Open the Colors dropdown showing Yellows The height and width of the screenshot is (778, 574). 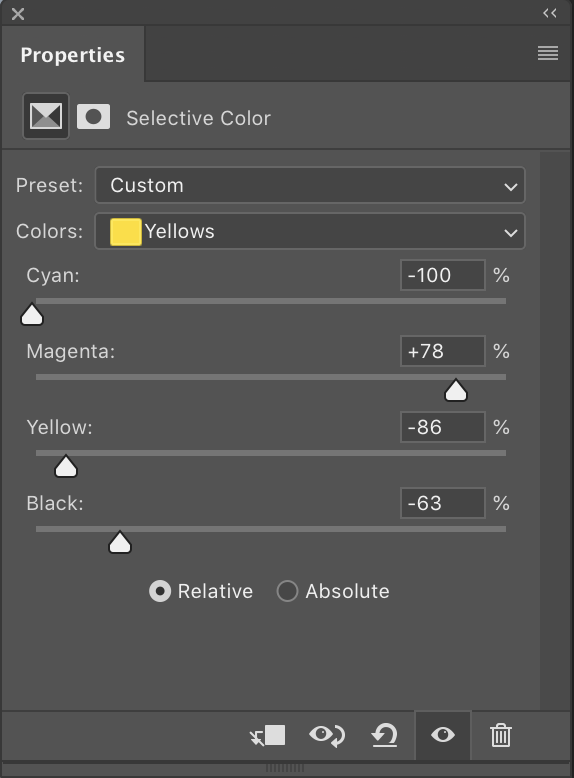point(310,231)
